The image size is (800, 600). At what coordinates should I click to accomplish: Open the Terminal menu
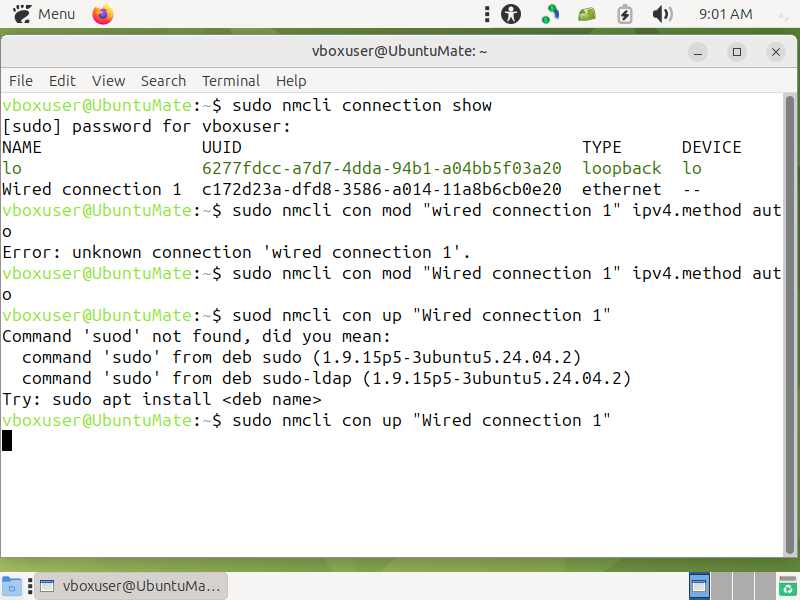coord(231,81)
